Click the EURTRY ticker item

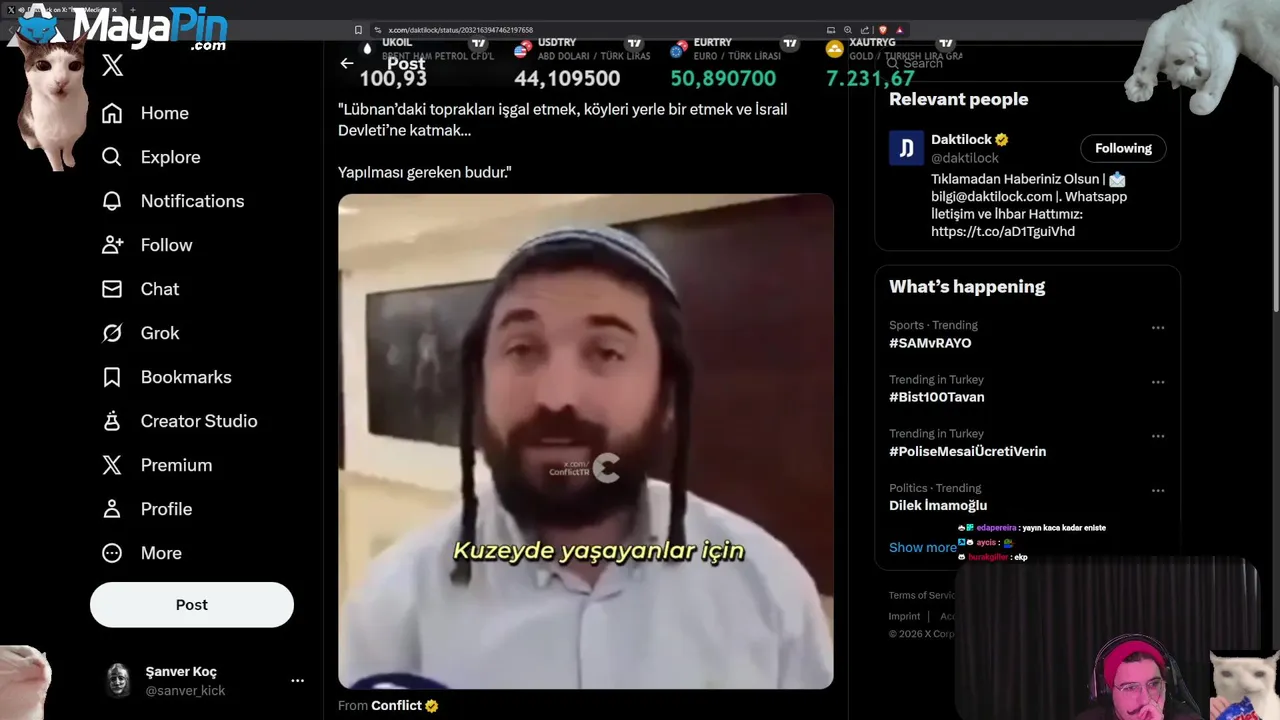737,65
